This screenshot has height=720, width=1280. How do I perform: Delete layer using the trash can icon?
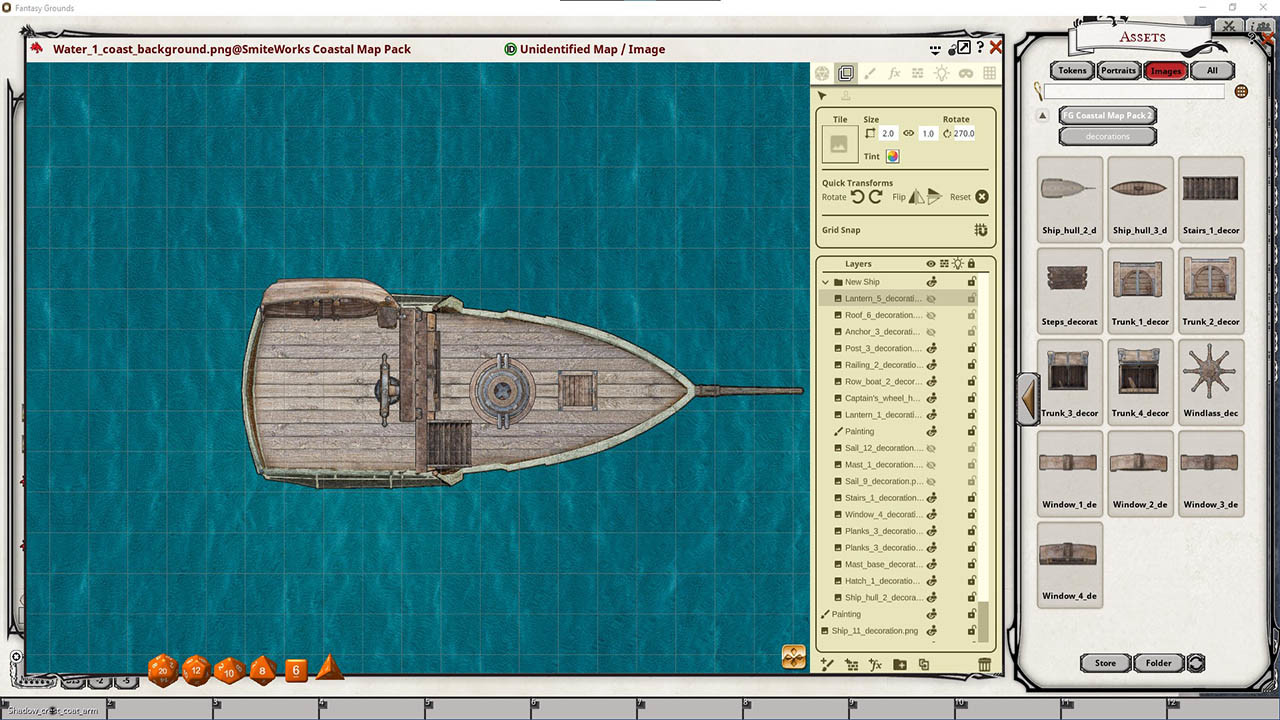[984, 664]
